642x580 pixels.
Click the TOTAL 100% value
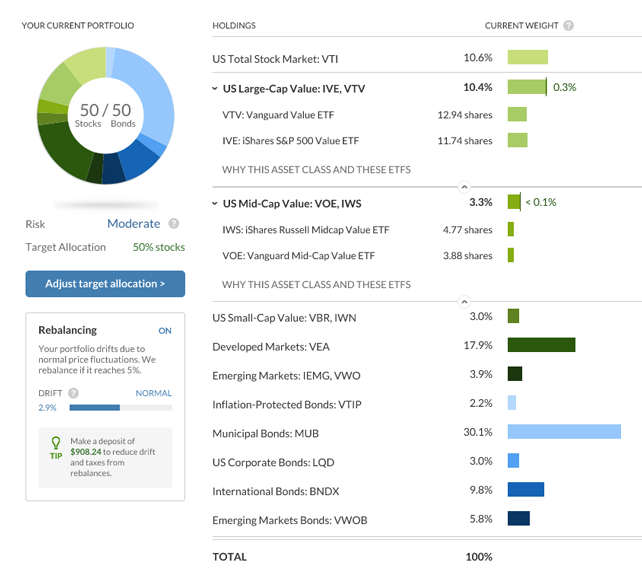(x=479, y=557)
